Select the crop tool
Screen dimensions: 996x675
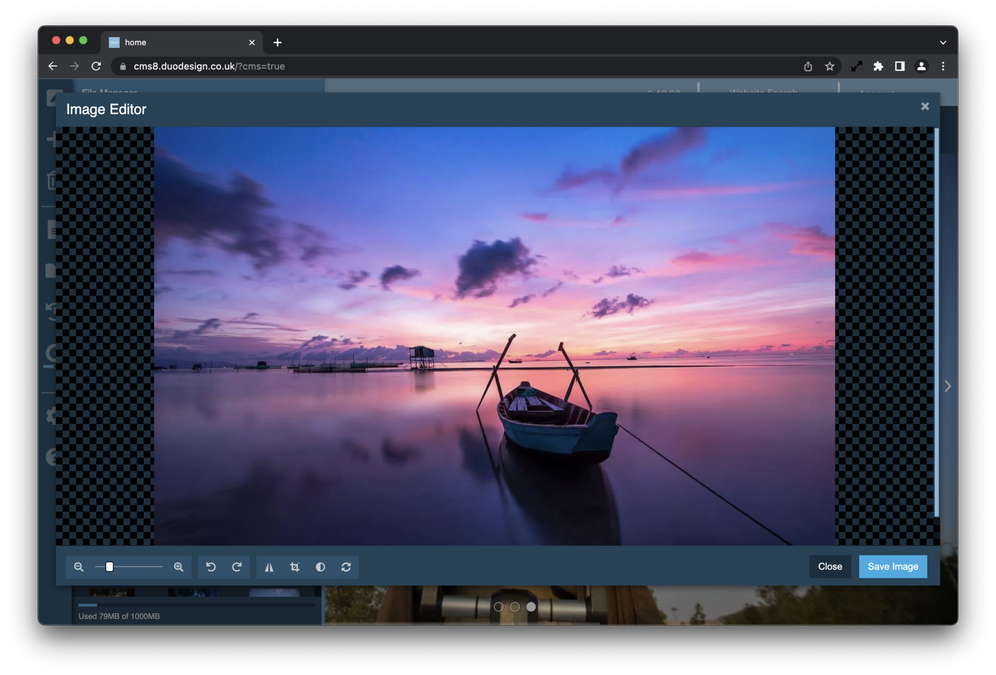coord(295,567)
